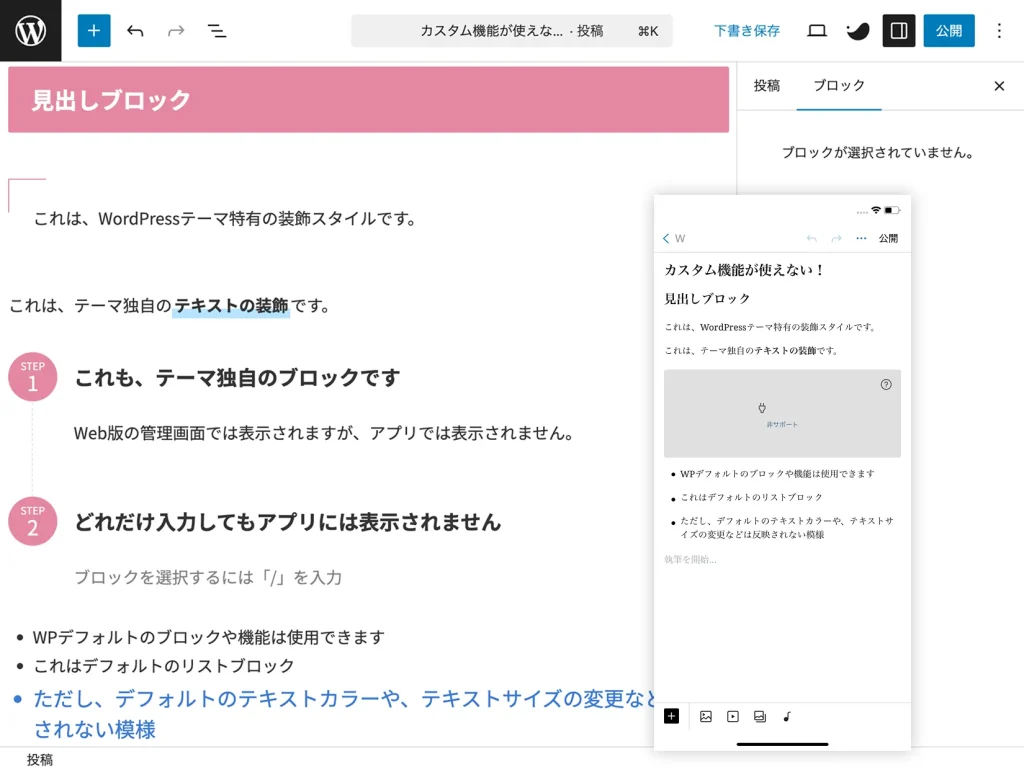The height and width of the screenshot is (772, 1024).
Task: Click 下書き保存 to save draft
Action: (746, 31)
